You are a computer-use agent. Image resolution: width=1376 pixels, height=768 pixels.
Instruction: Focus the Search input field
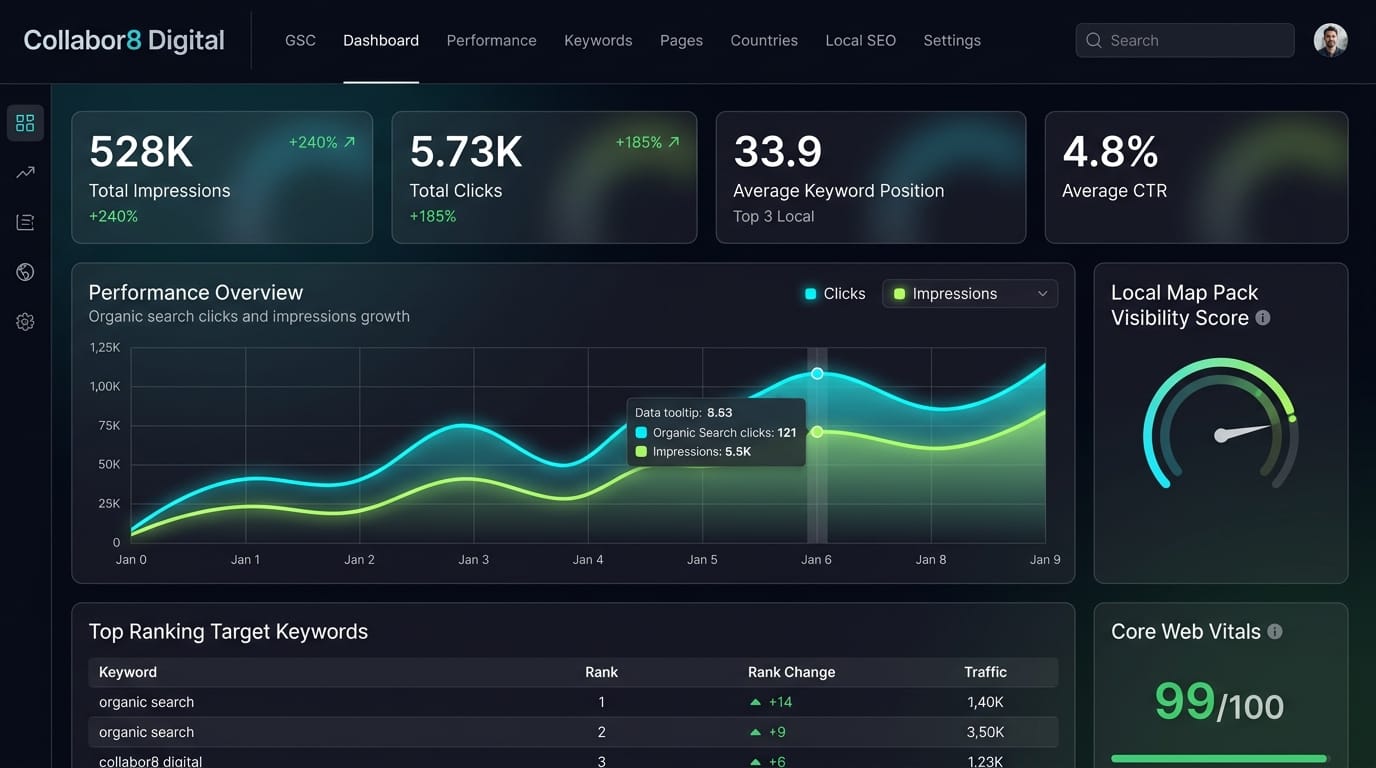coord(1185,40)
